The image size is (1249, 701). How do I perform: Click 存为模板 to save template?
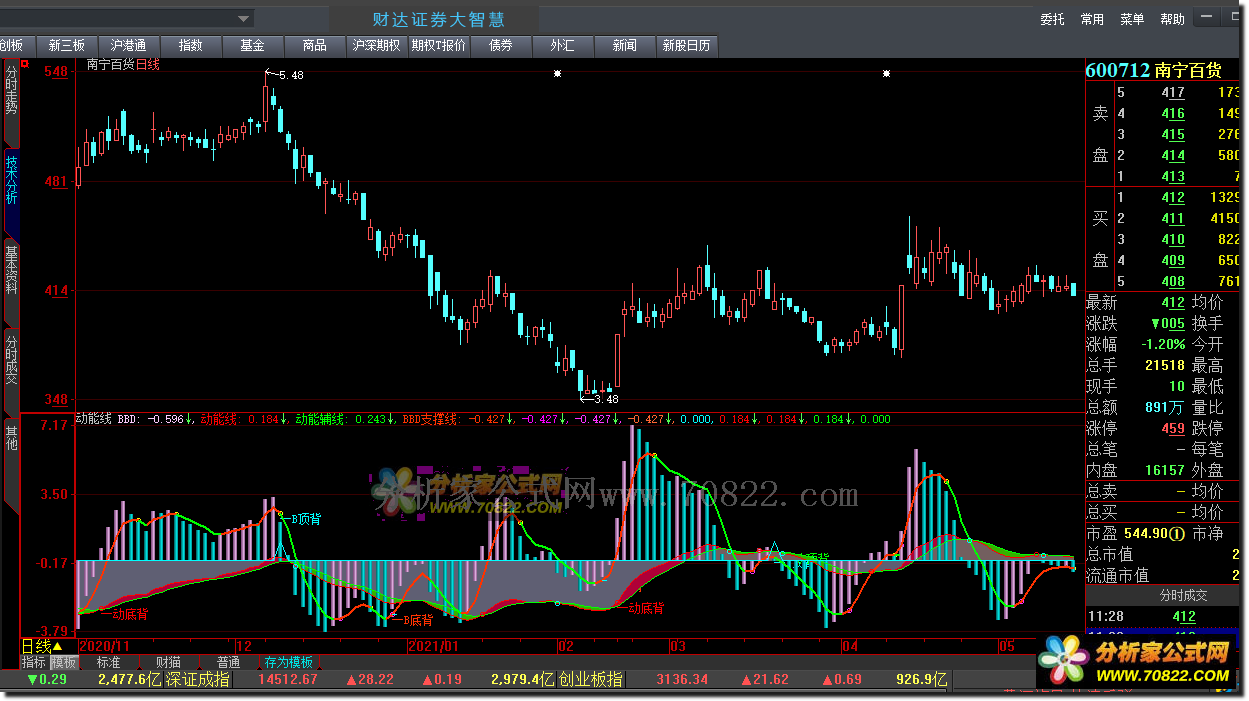point(289,662)
